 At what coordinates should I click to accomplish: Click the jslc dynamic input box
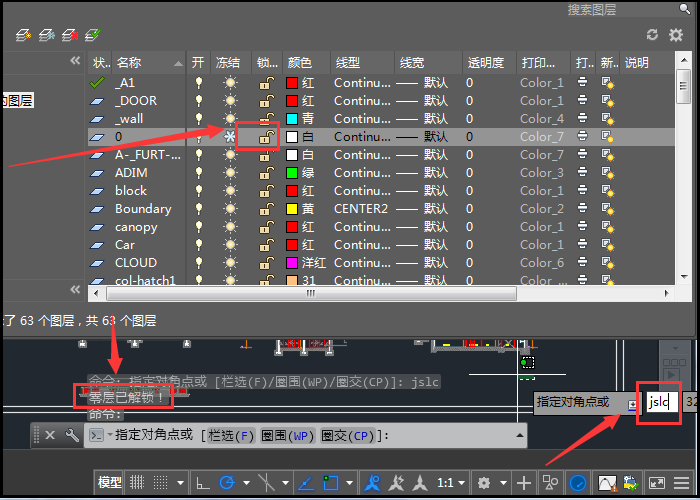[662, 402]
